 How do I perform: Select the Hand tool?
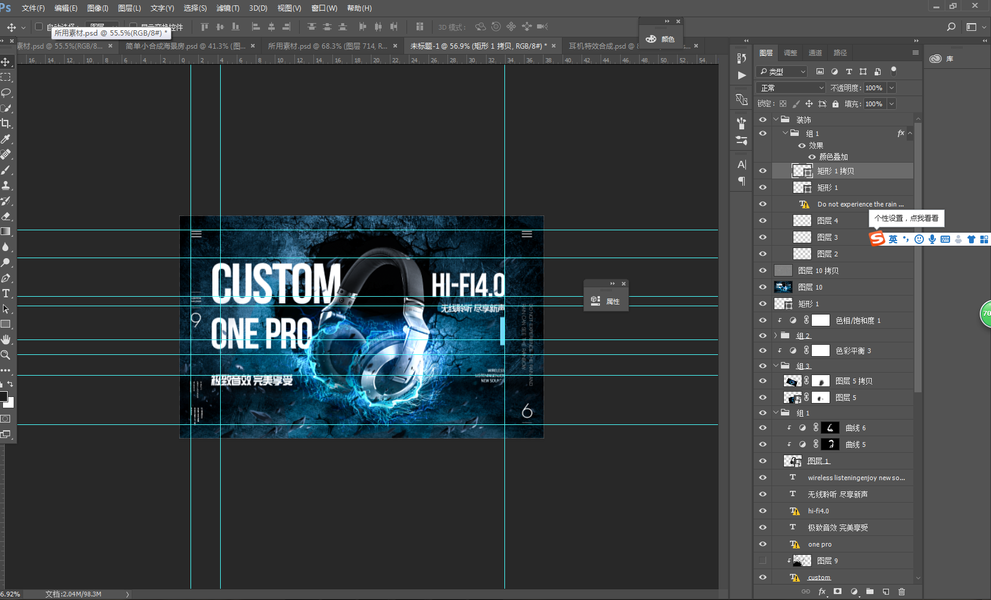pos(6,340)
